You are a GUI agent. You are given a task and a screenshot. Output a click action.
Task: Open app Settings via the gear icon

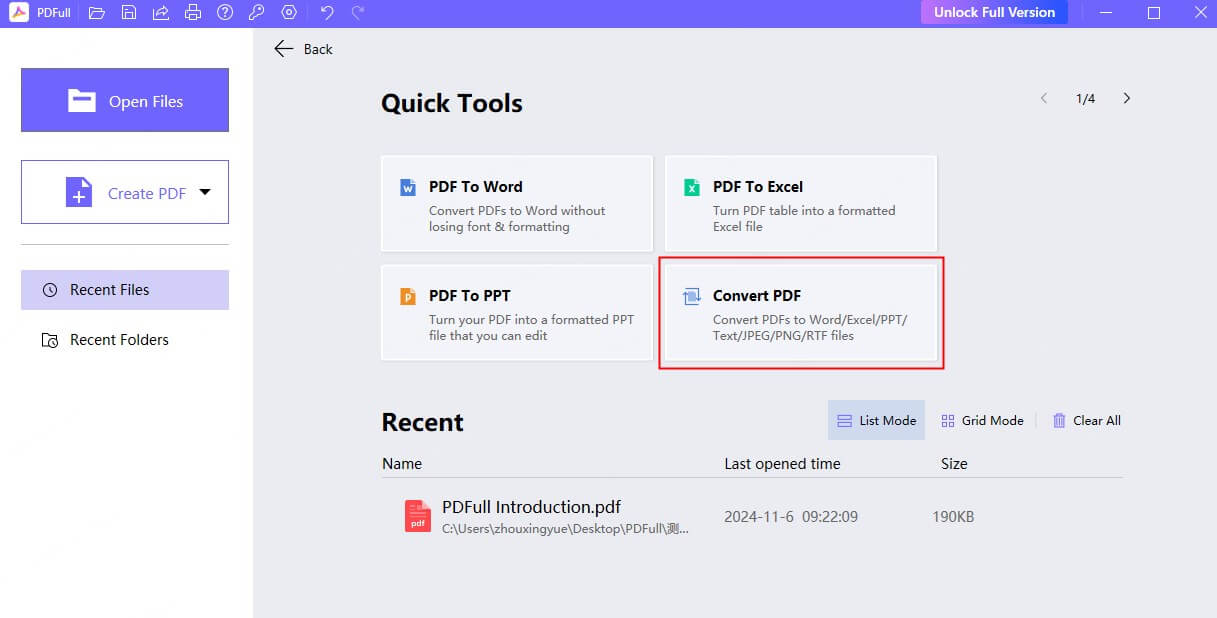pos(289,13)
